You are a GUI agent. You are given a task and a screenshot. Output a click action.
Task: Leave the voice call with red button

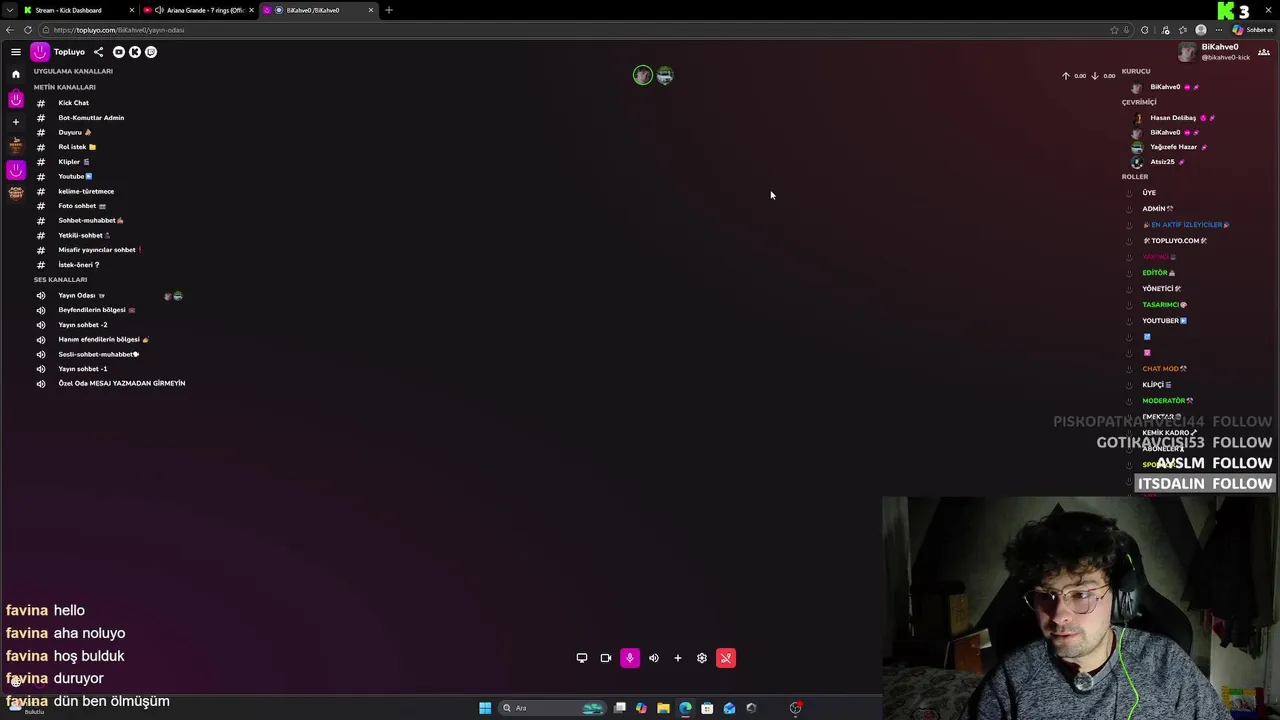pos(726,658)
